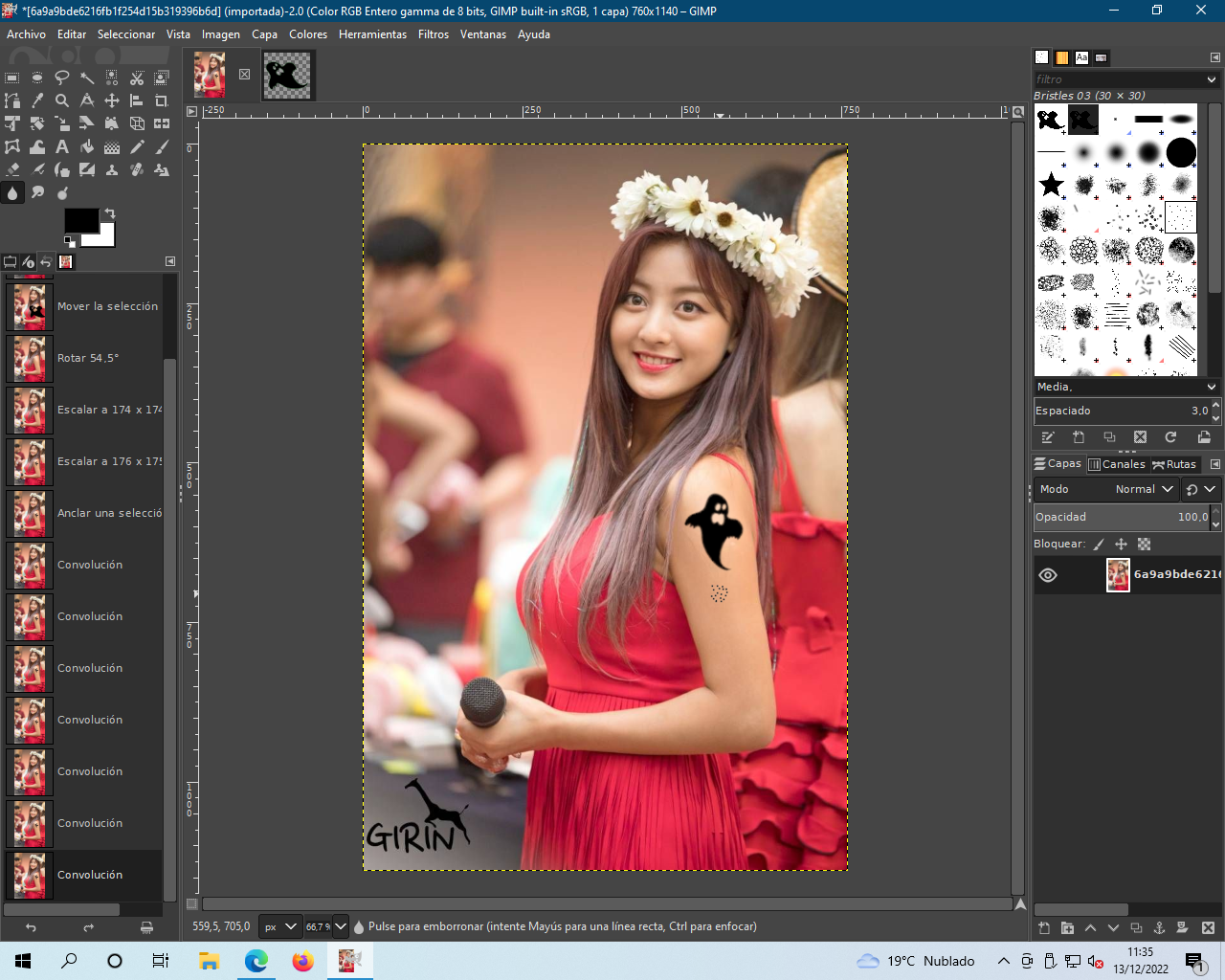The height and width of the screenshot is (980, 1225).
Task: Open the px unit dropdown in status bar
Action: coord(280,926)
